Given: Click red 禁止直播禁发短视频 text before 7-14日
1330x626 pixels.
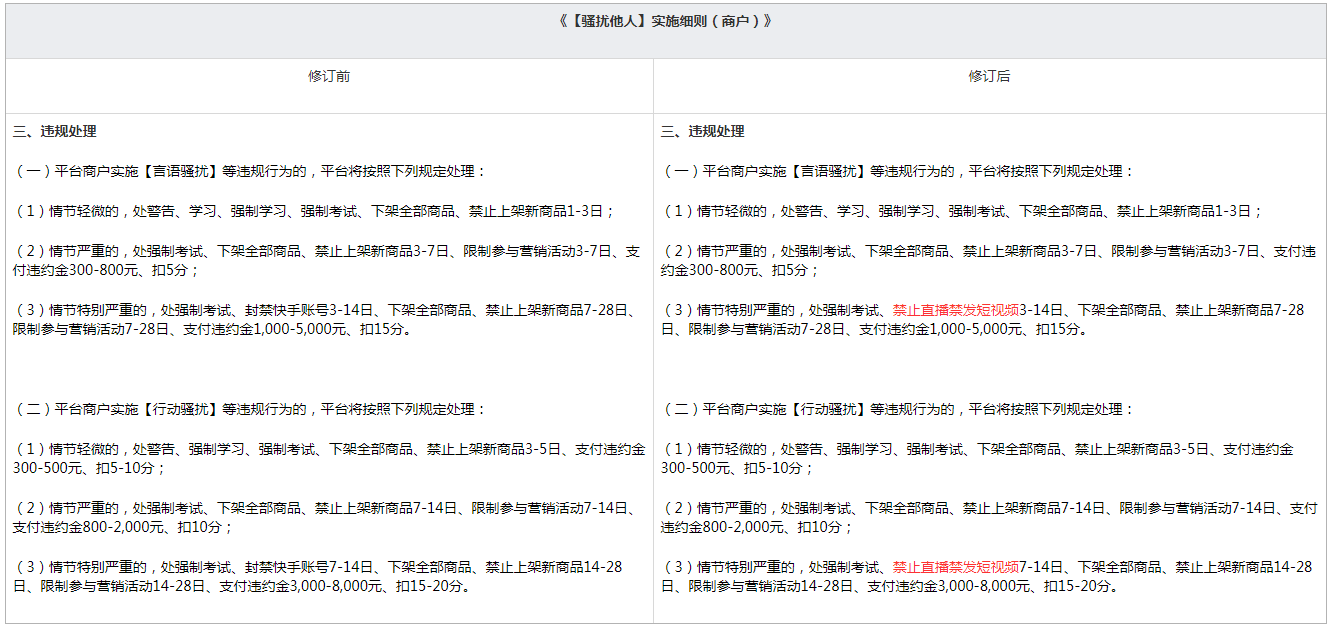Looking at the screenshot, I should [955, 567].
